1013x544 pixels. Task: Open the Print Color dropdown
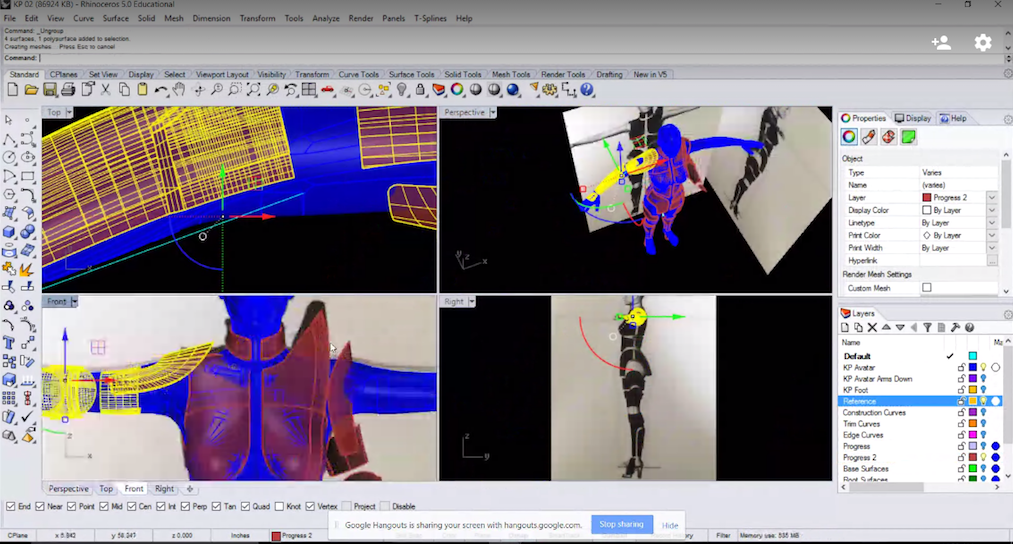point(992,235)
